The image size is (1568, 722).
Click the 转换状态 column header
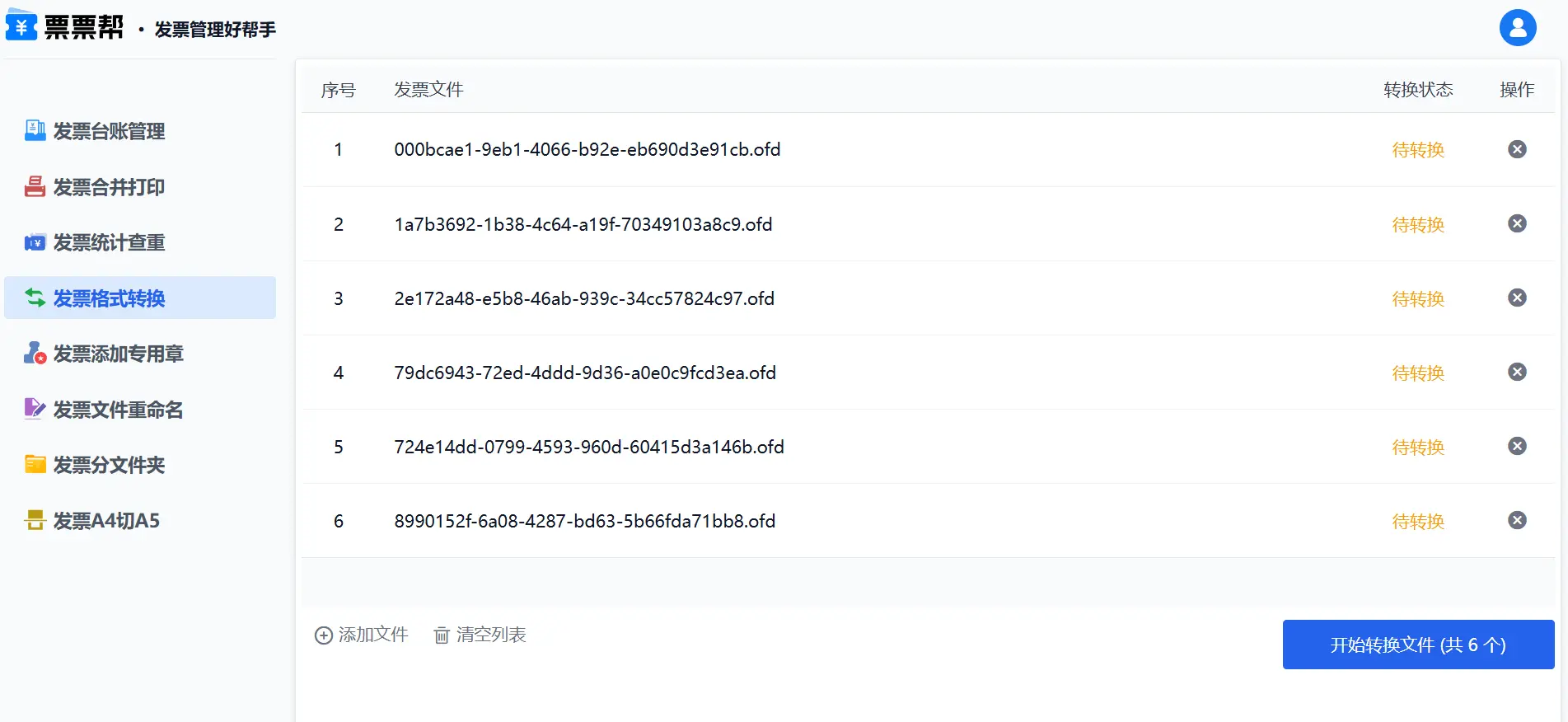coord(1417,90)
